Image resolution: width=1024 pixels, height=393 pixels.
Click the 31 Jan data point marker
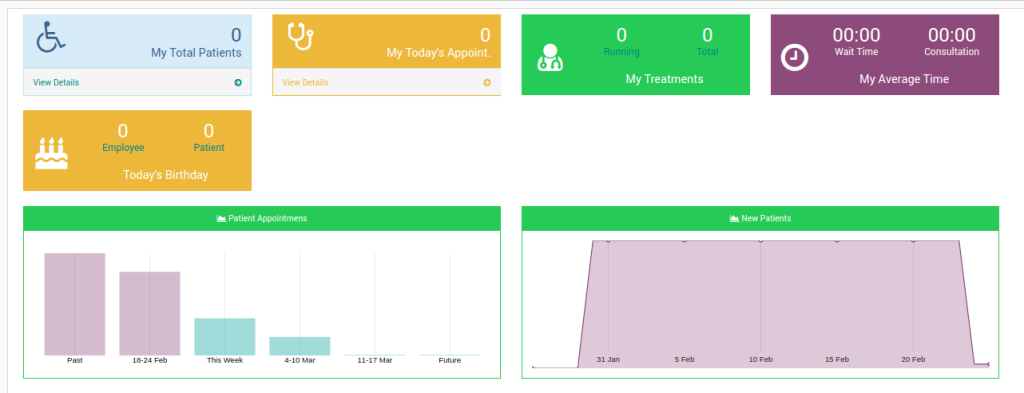[608, 241]
